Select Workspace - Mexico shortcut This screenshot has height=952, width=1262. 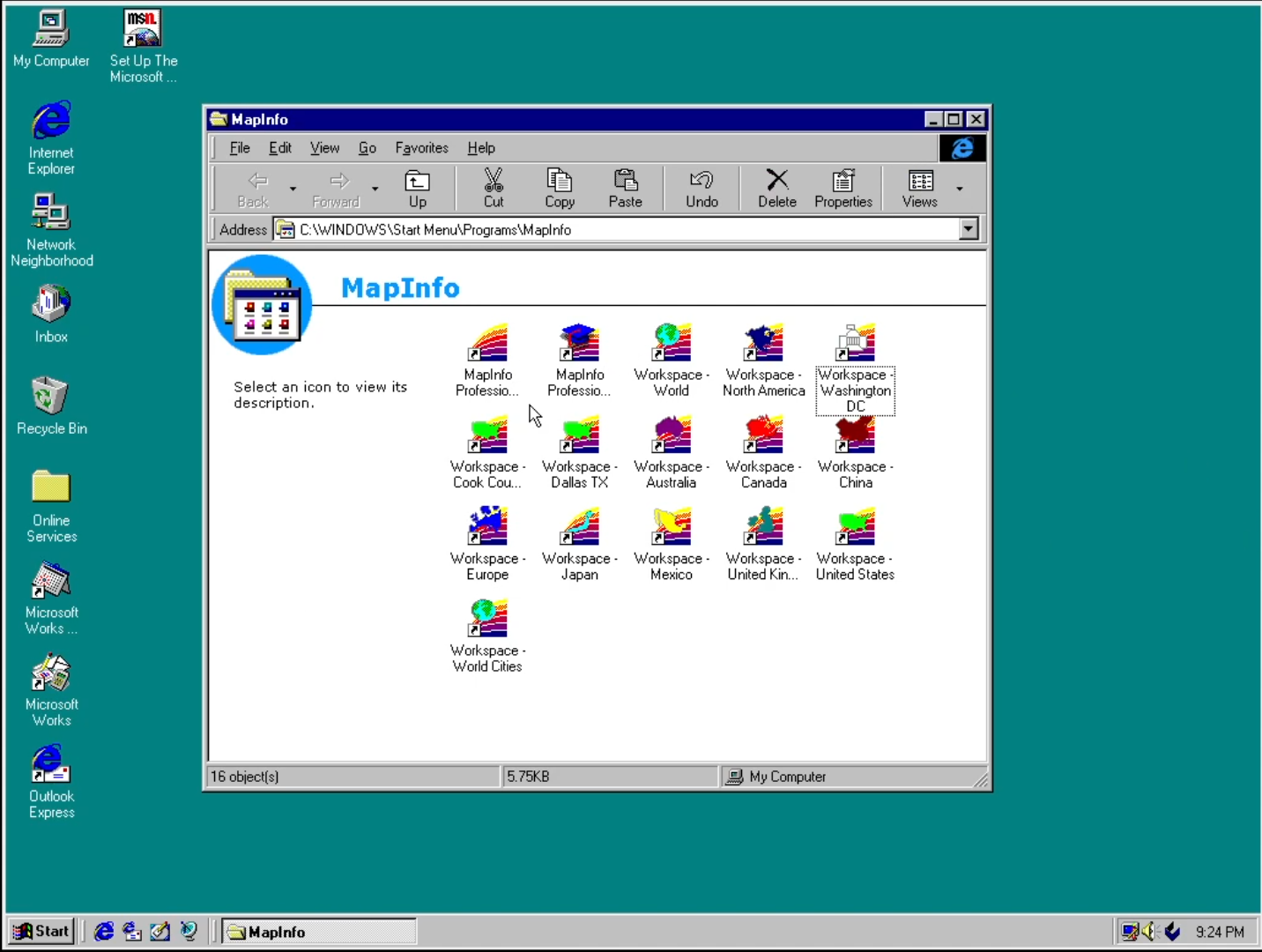point(672,544)
